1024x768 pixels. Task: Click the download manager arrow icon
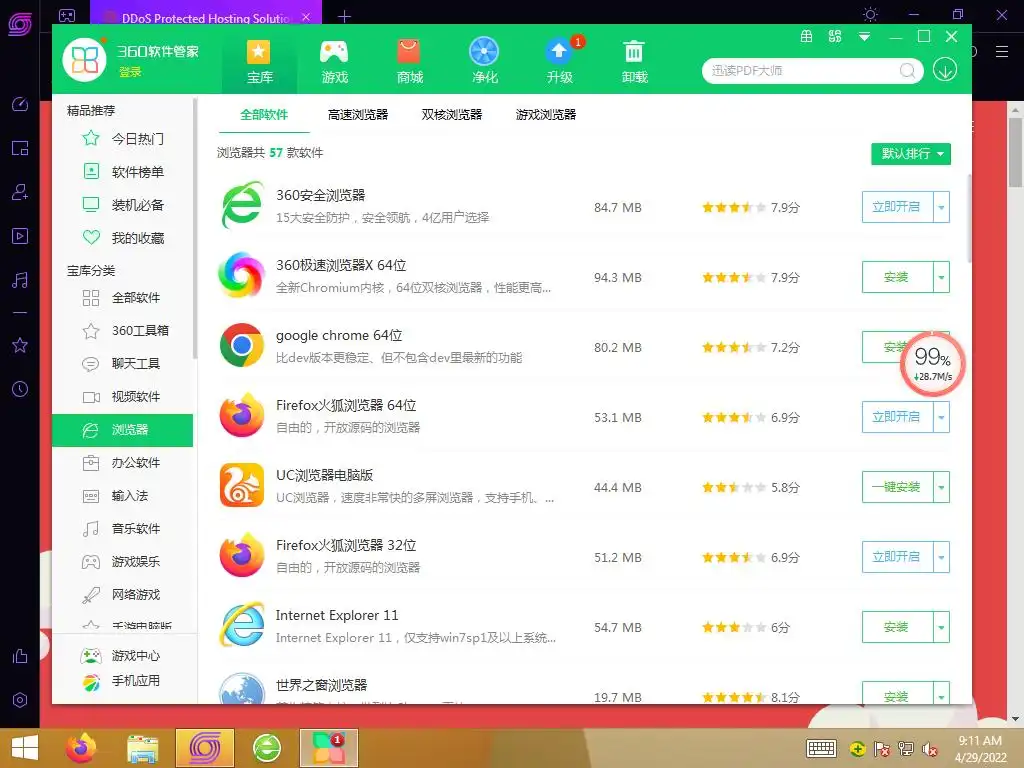tap(944, 69)
